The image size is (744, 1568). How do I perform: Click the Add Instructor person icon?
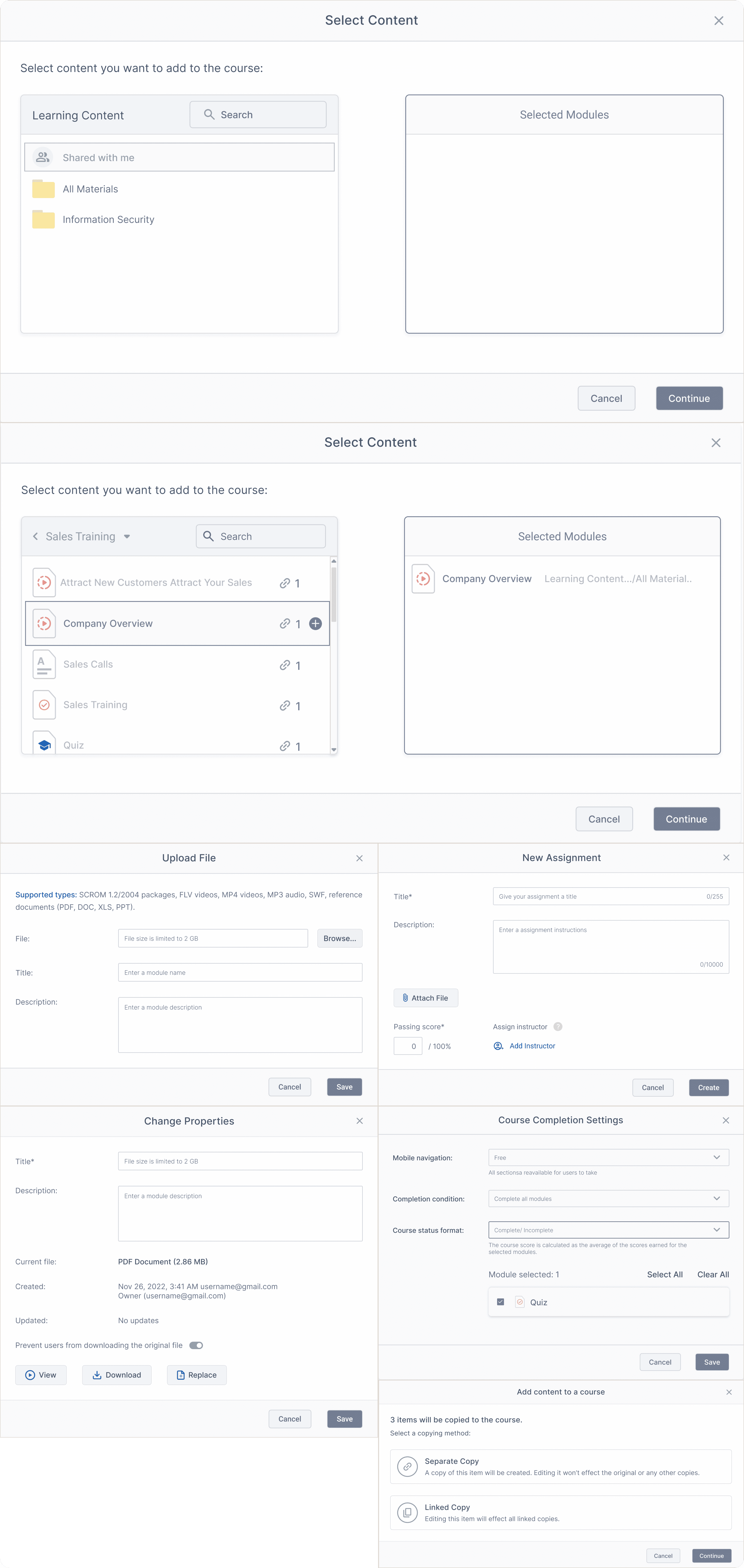(498, 1046)
